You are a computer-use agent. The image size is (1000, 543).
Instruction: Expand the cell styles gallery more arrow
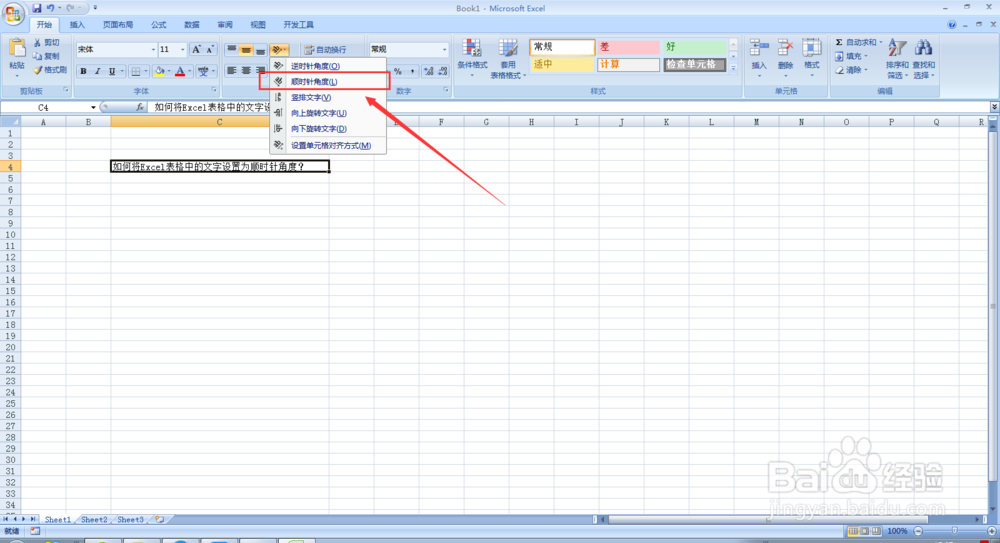pyautogui.click(x=733, y=68)
